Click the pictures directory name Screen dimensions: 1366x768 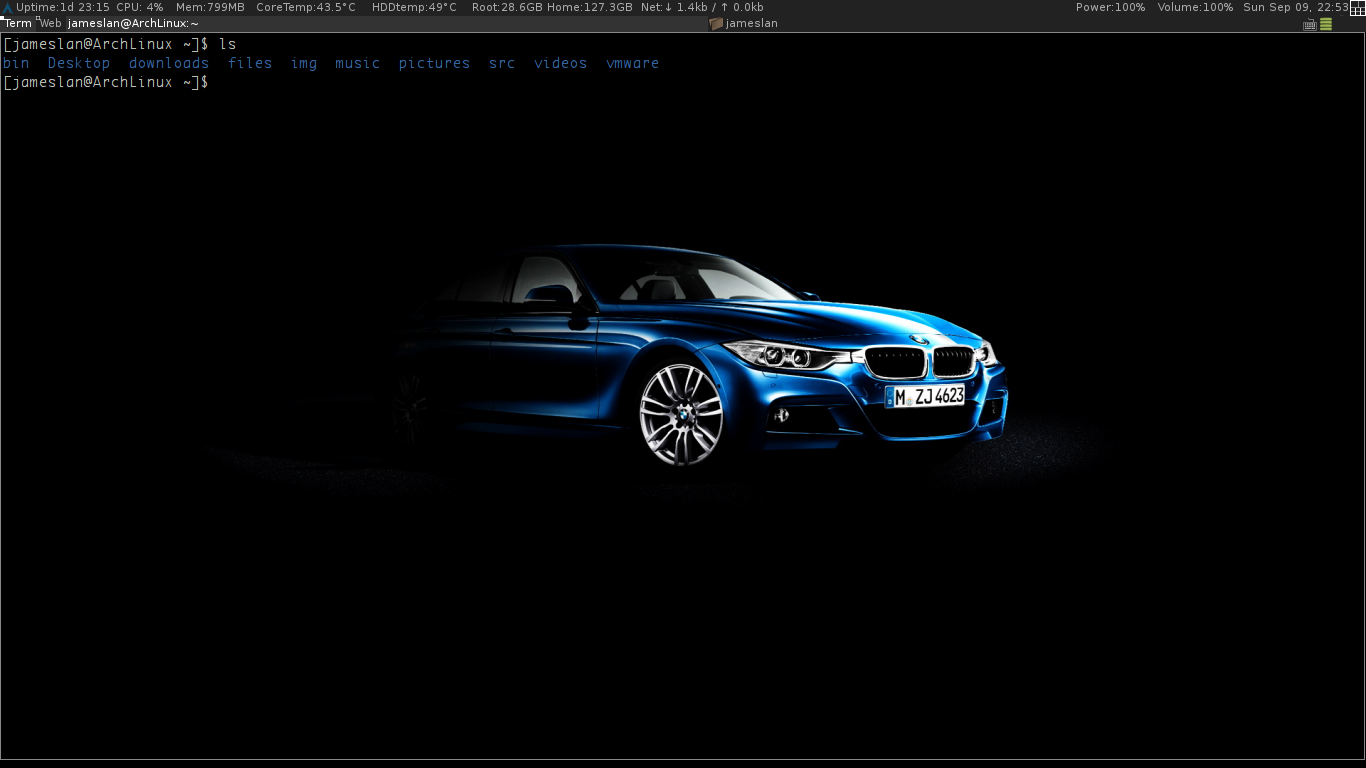(x=434, y=63)
